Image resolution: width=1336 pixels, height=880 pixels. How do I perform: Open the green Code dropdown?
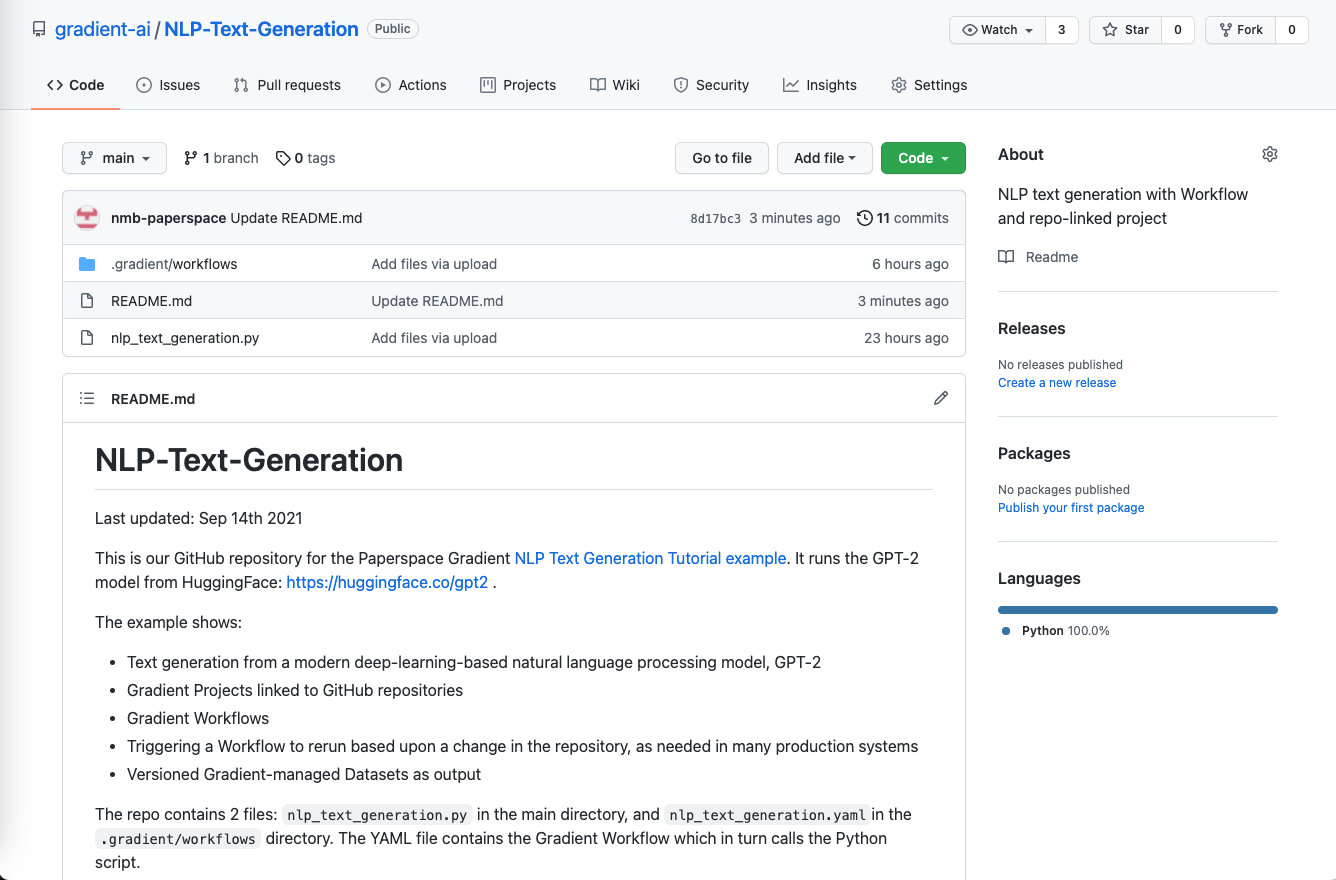tap(923, 158)
